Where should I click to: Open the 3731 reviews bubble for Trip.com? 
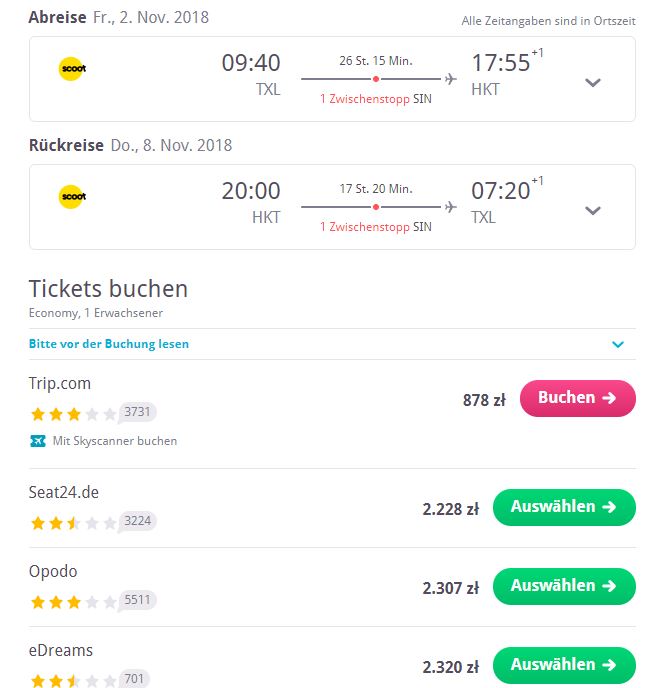pos(137,412)
